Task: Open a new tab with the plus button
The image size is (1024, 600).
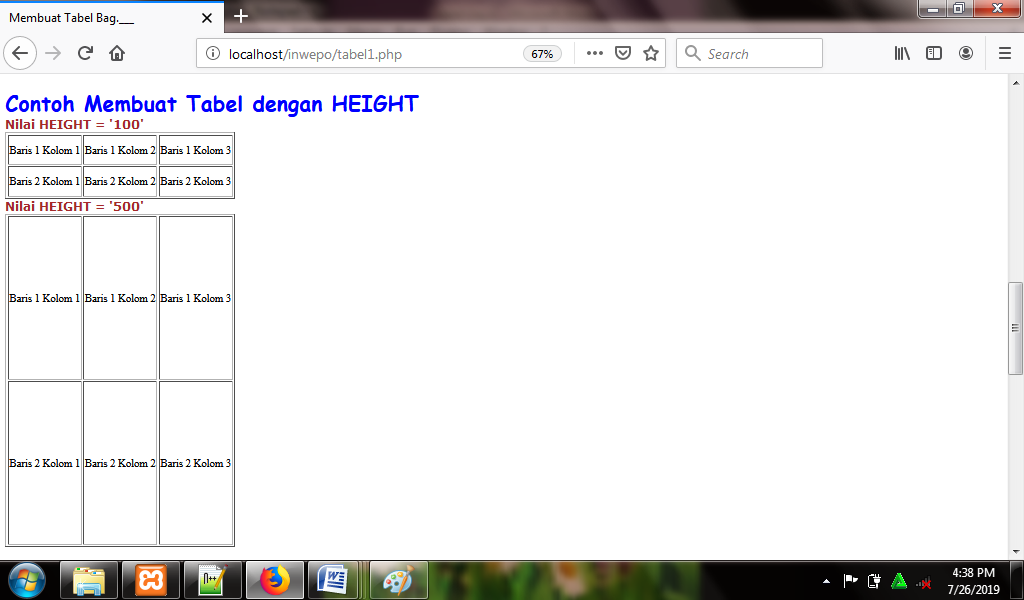Action: 239,17
